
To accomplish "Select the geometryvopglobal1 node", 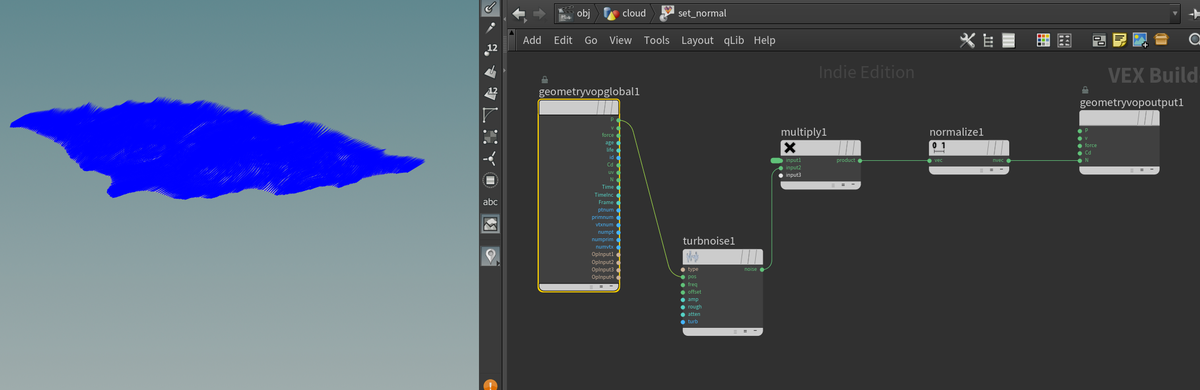I will pos(578,196).
